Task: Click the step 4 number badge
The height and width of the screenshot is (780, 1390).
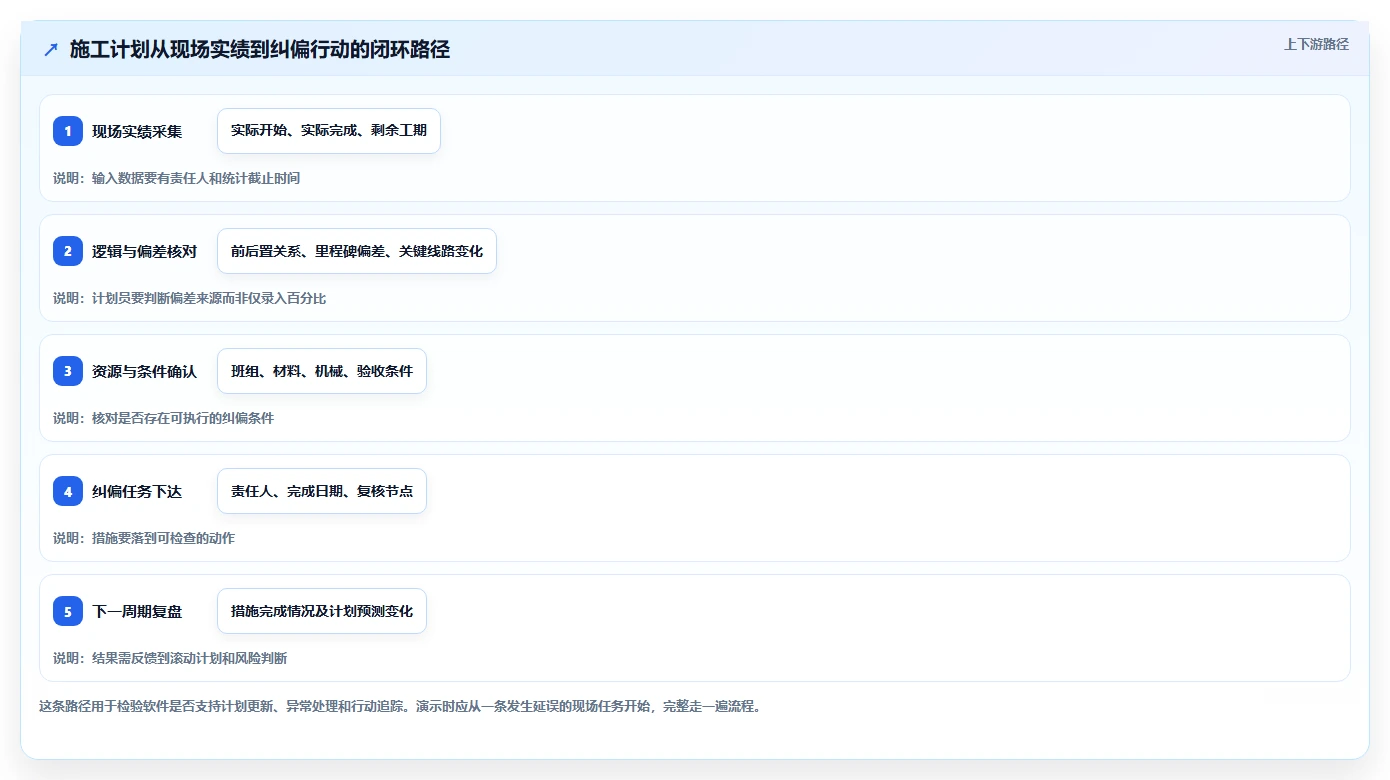Action: pyautogui.click(x=68, y=491)
